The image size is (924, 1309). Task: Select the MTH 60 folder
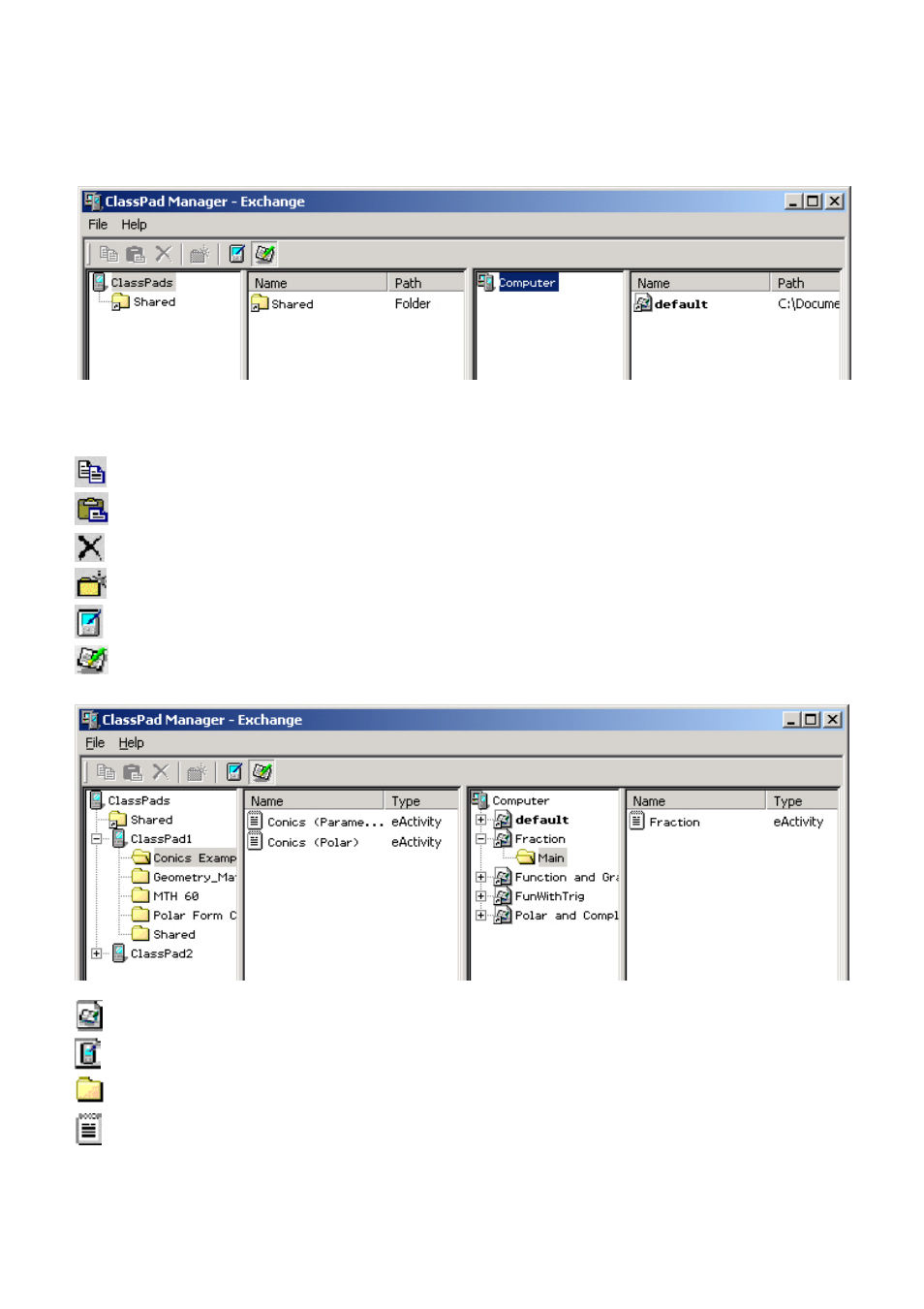pyautogui.click(x=175, y=896)
